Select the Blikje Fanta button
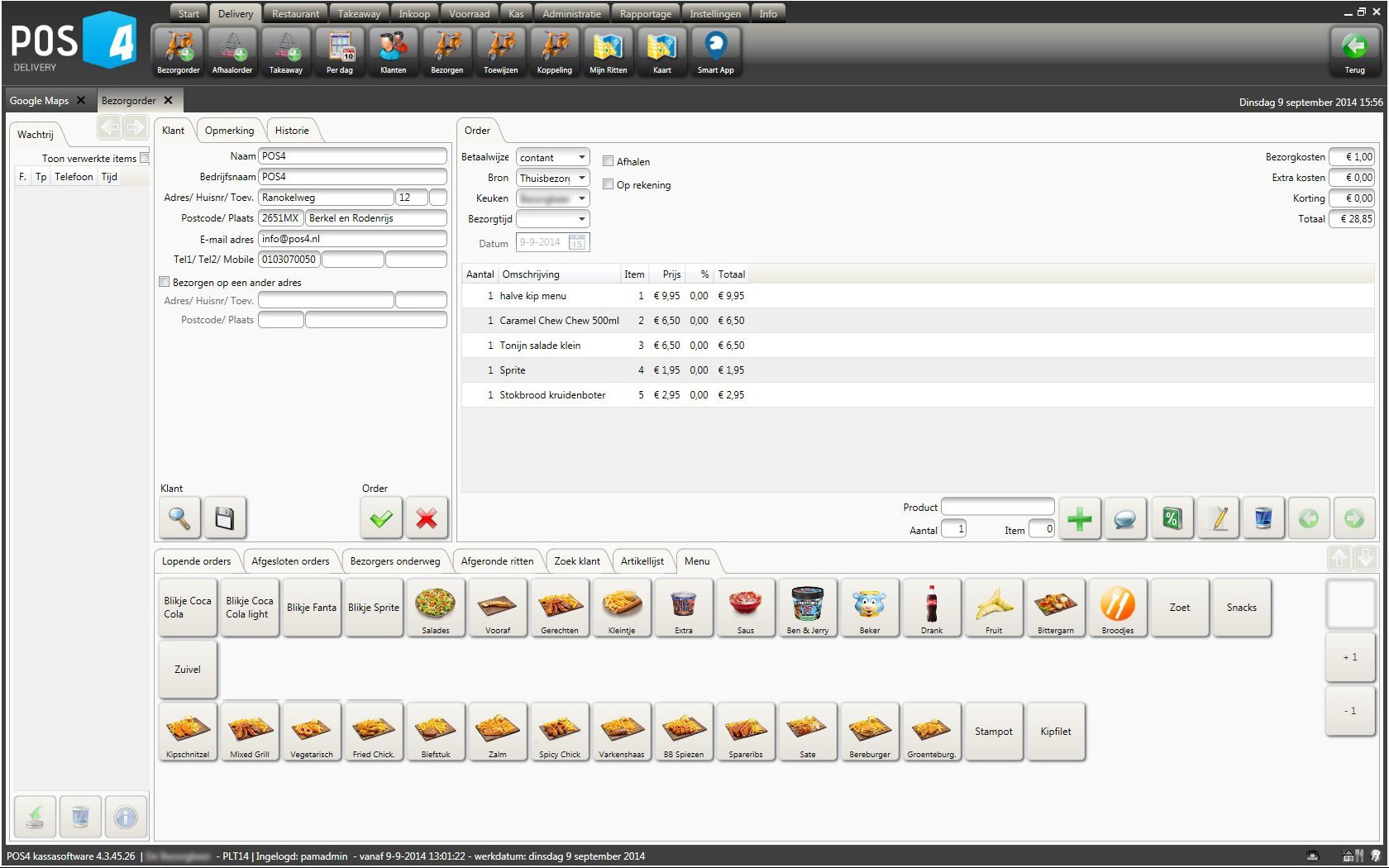 tap(312, 608)
